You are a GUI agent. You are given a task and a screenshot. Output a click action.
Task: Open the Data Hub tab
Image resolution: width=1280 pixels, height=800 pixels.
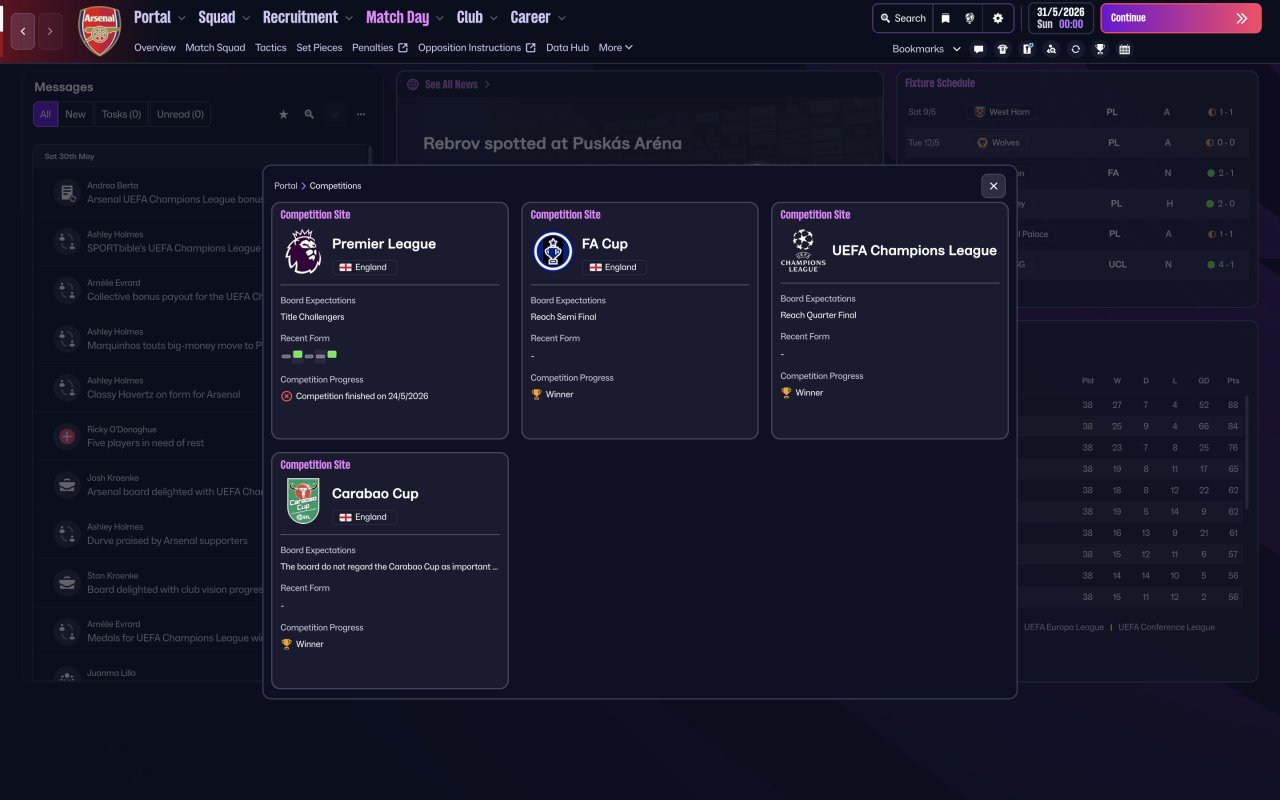point(568,47)
